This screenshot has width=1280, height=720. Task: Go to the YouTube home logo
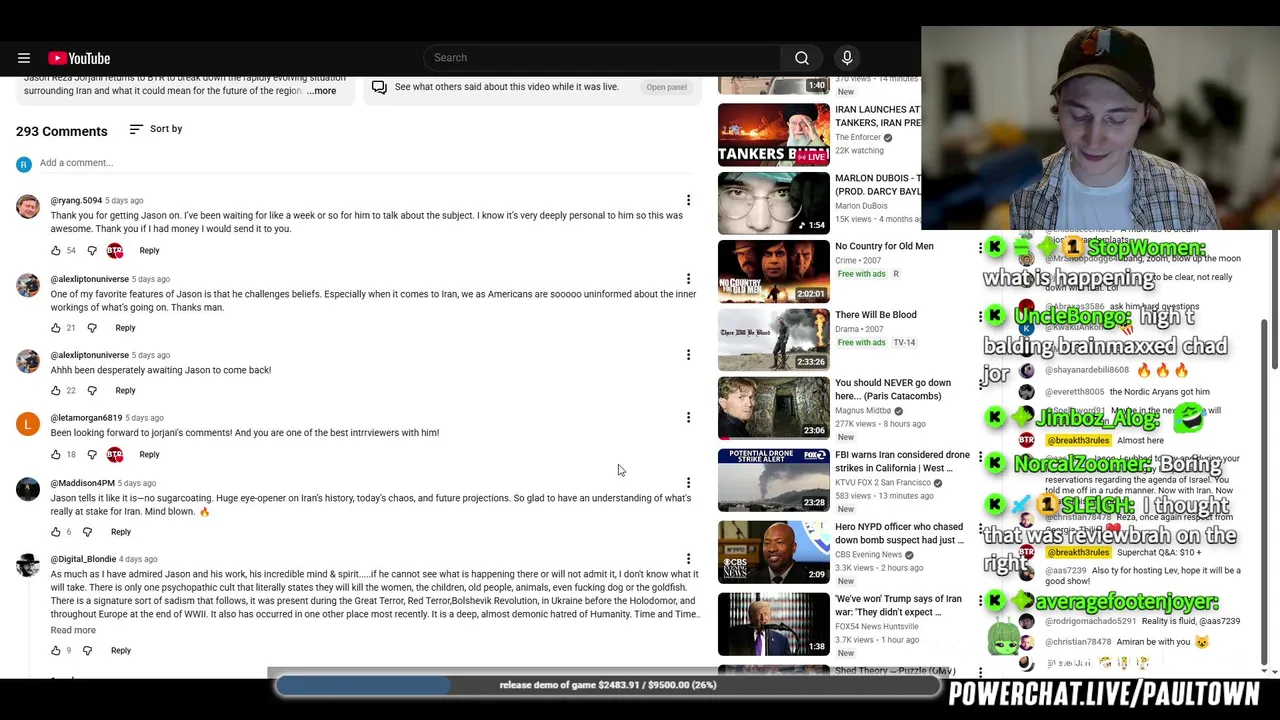point(79,58)
